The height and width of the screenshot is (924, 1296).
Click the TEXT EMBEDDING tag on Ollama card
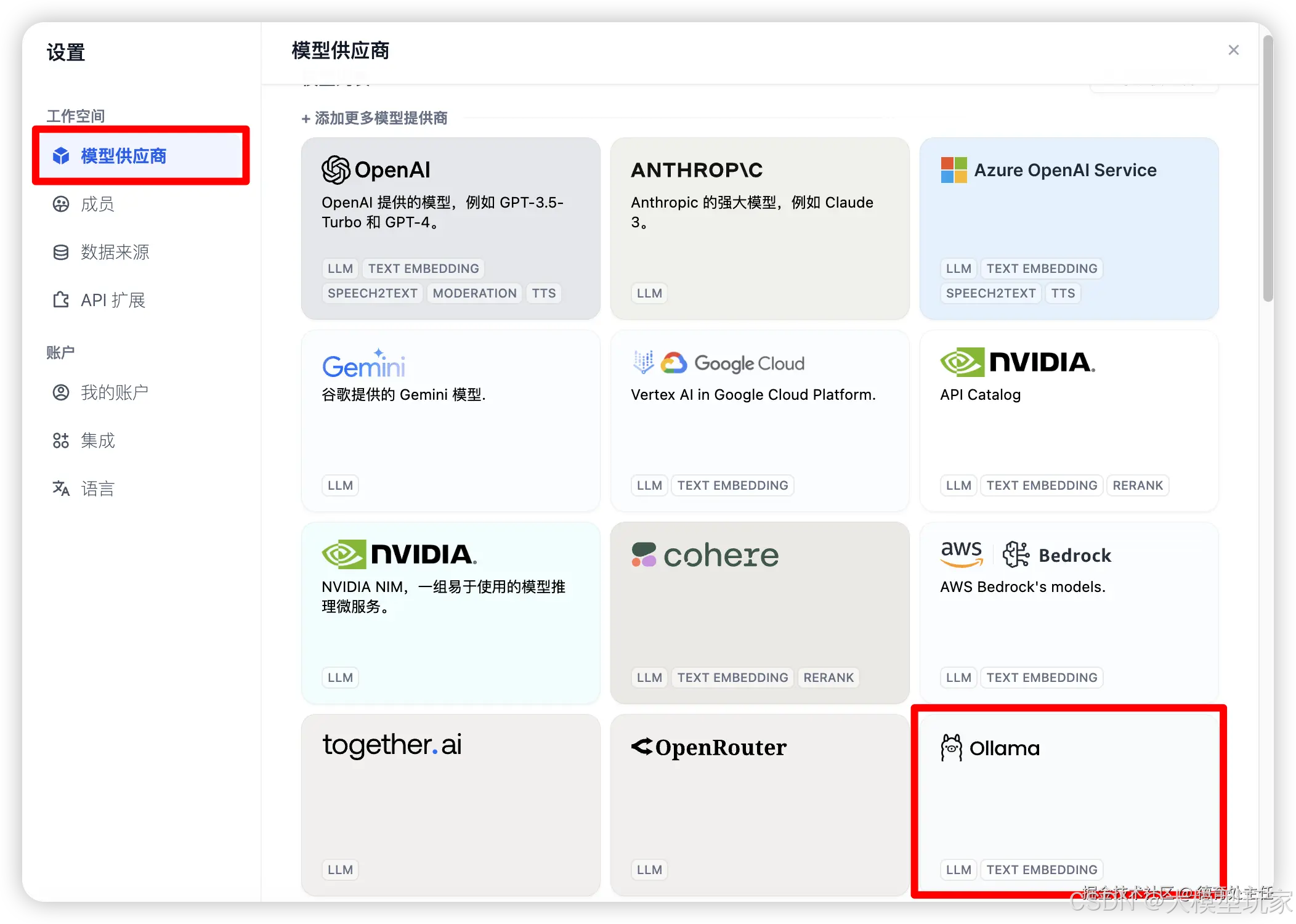1041,870
